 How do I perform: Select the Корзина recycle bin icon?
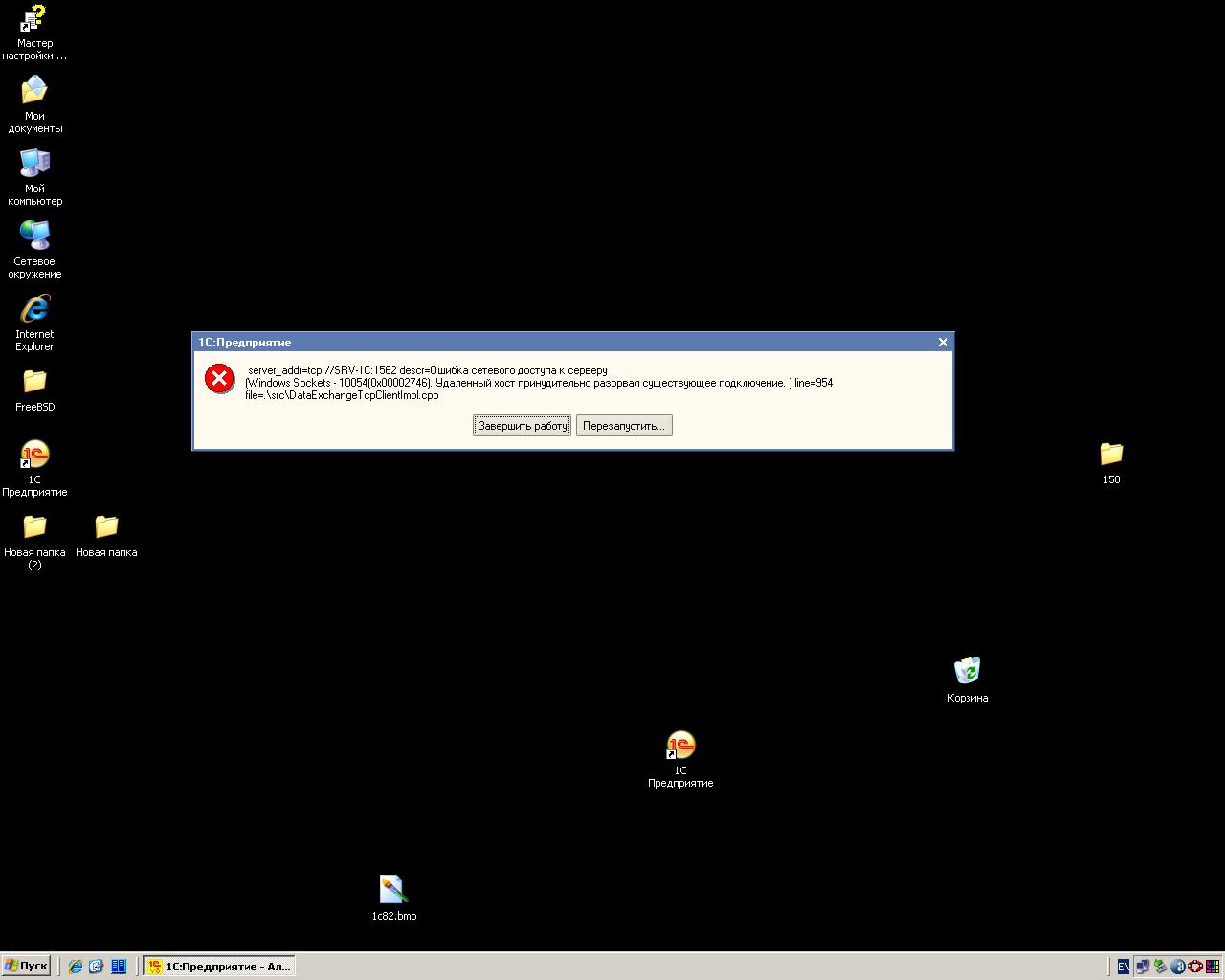[968, 680]
